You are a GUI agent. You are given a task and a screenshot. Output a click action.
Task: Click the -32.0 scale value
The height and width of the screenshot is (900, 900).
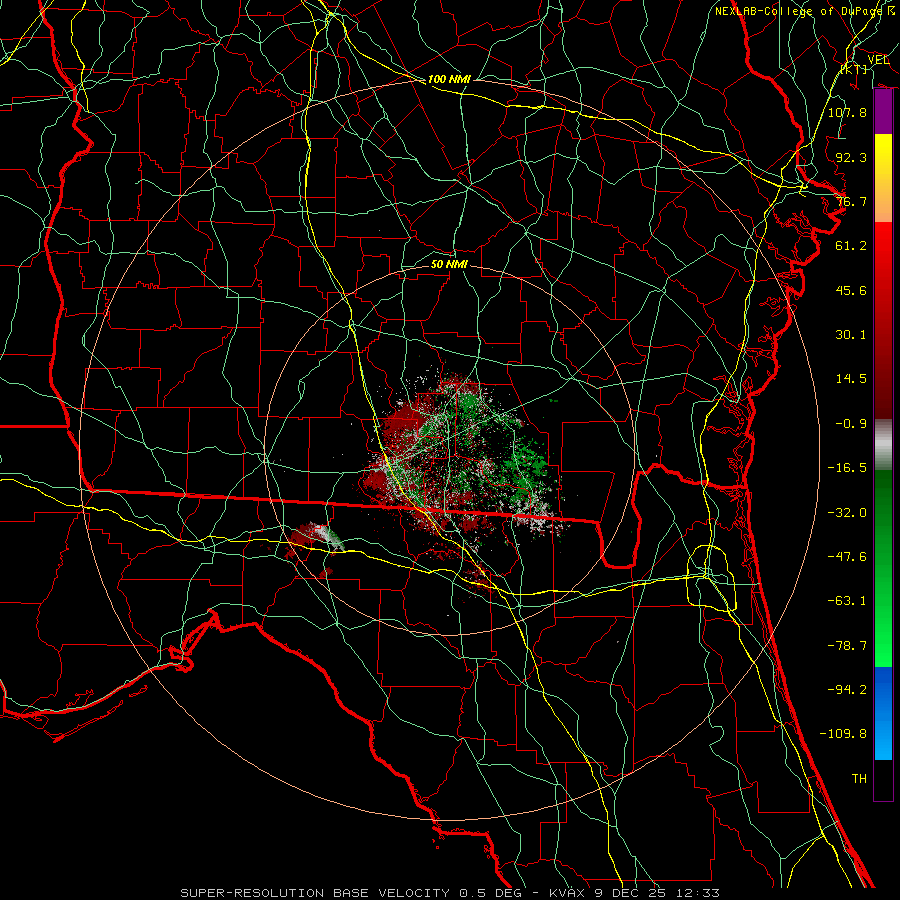point(847,513)
